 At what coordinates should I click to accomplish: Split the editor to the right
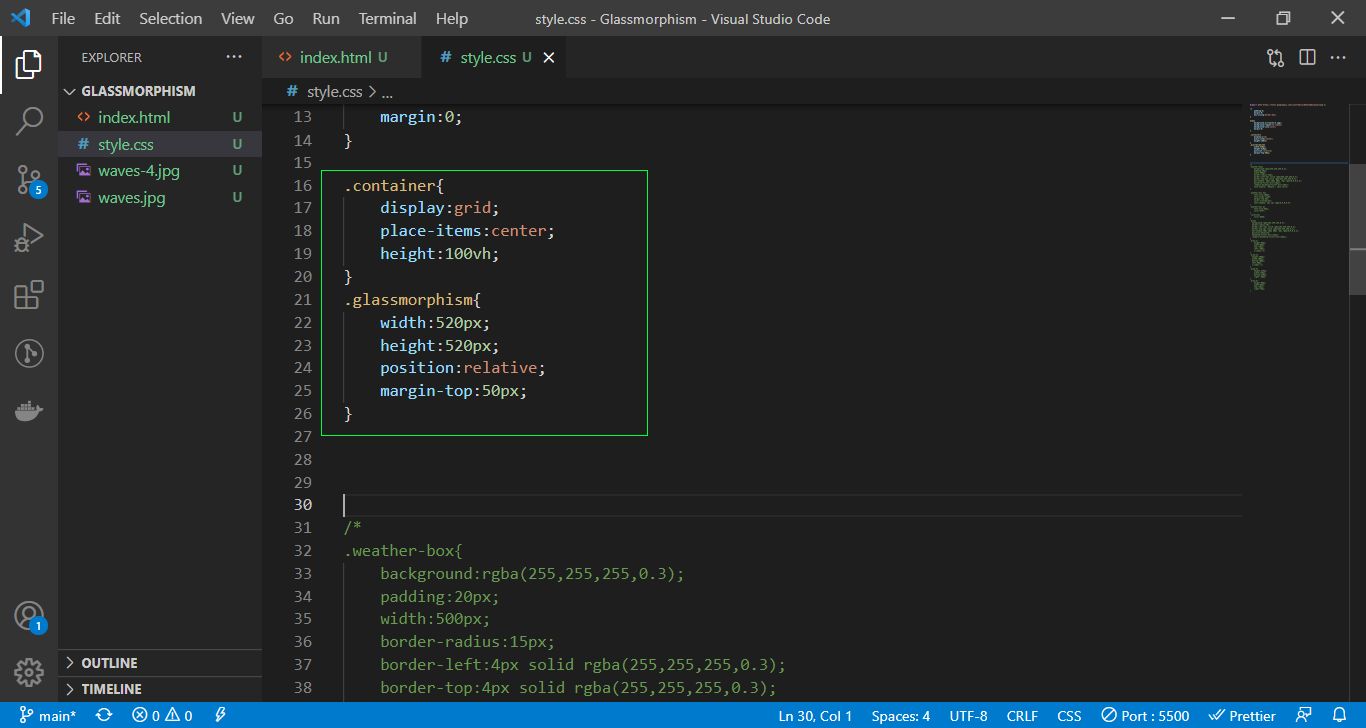(1307, 57)
